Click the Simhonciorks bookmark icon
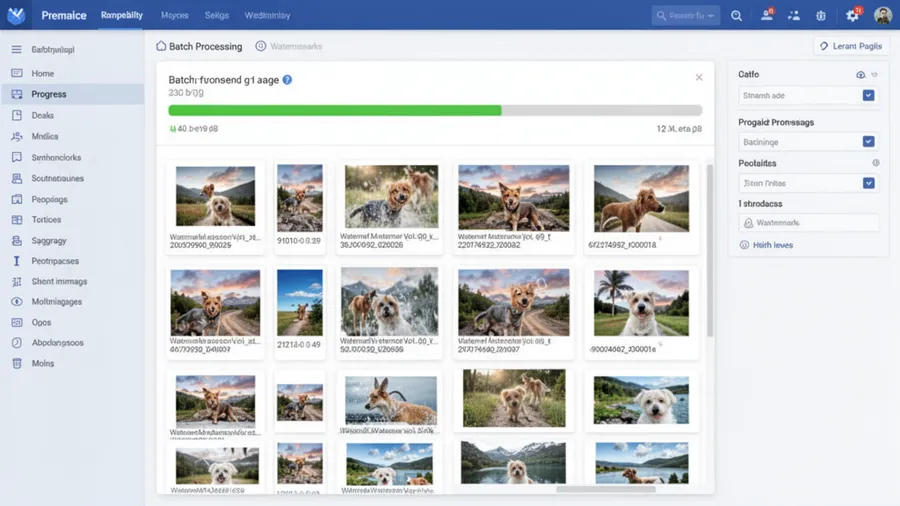900x506 pixels. point(17,157)
